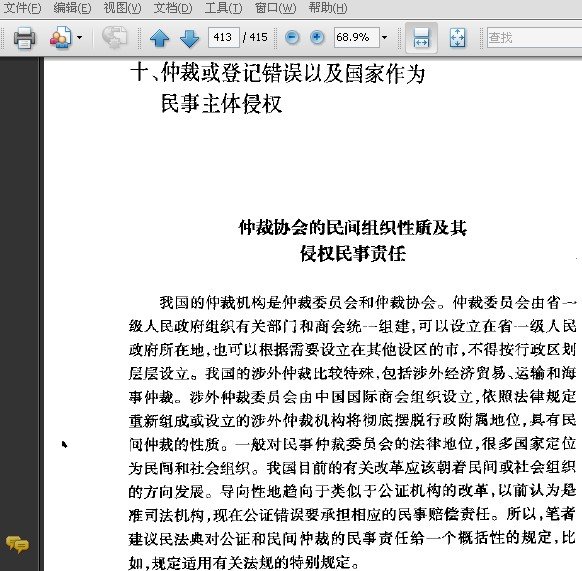Go to next page with down arrow
The height and width of the screenshot is (571, 582).
pos(189,38)
